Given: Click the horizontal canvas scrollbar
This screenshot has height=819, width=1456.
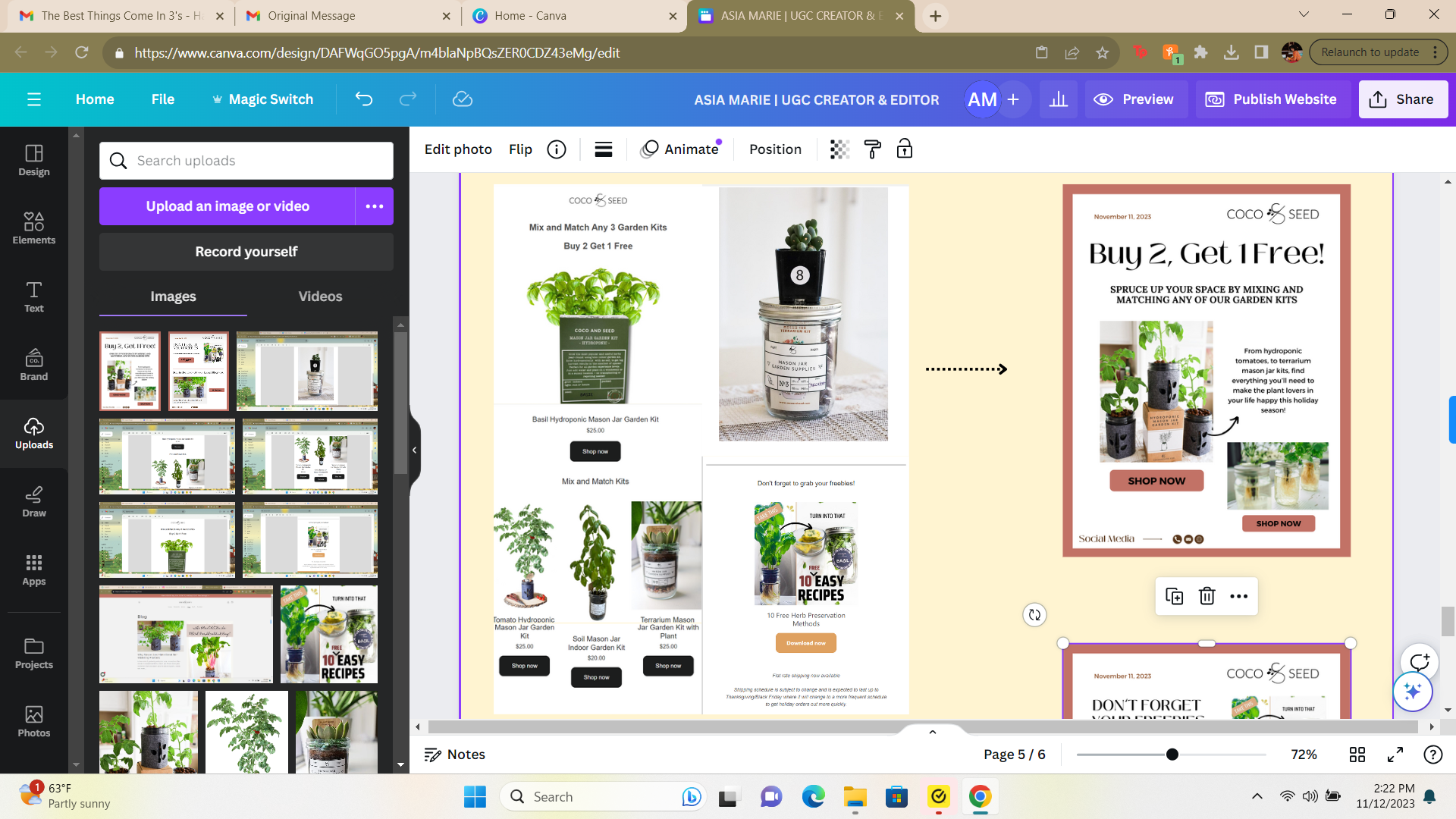Looking at the screenshot, I should pos(923,726).
